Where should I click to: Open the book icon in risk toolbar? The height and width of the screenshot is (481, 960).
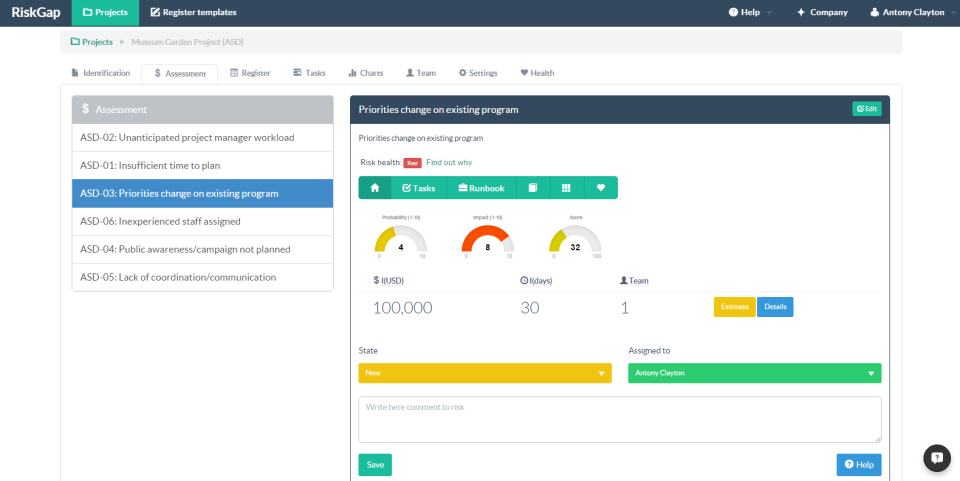(x=533, y=188)
